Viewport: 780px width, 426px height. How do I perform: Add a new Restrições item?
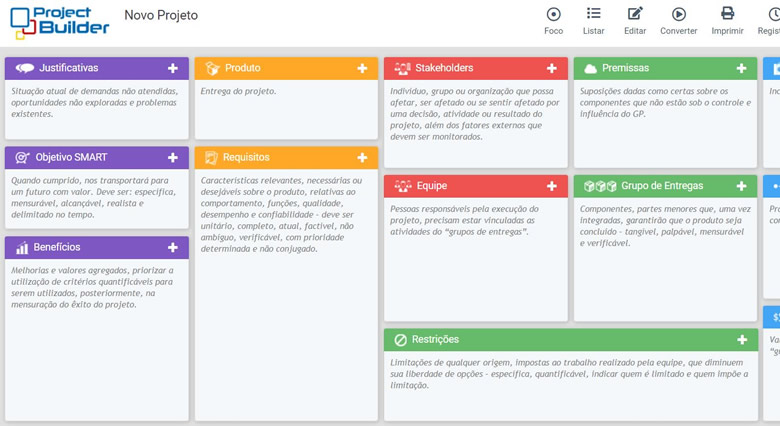742,339
